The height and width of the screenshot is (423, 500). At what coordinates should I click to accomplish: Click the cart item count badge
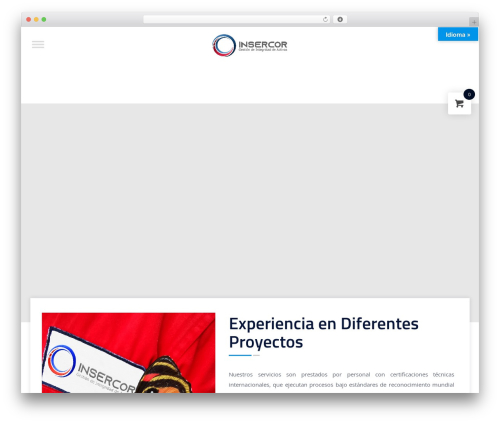[x=469, y=94]
